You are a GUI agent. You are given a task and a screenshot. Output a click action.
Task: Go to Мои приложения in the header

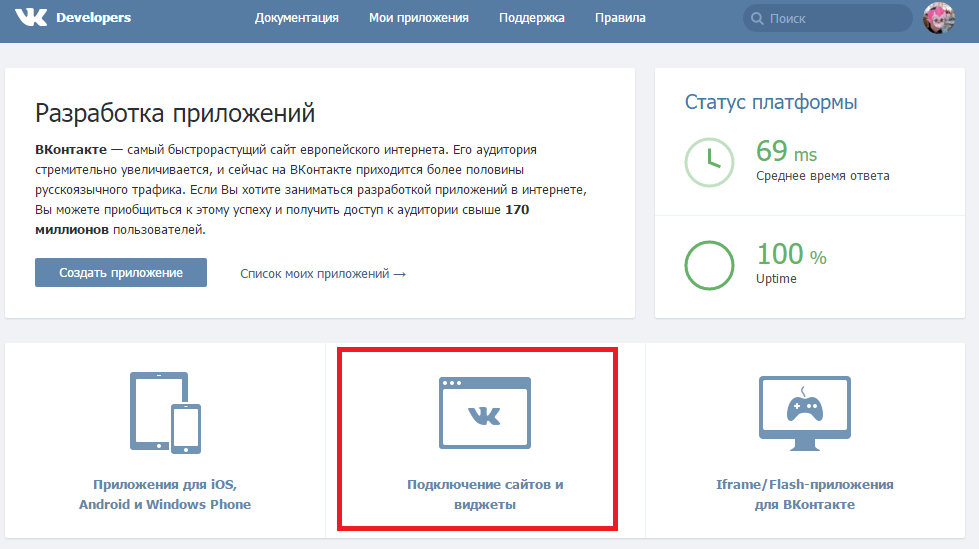click(419, 18)
